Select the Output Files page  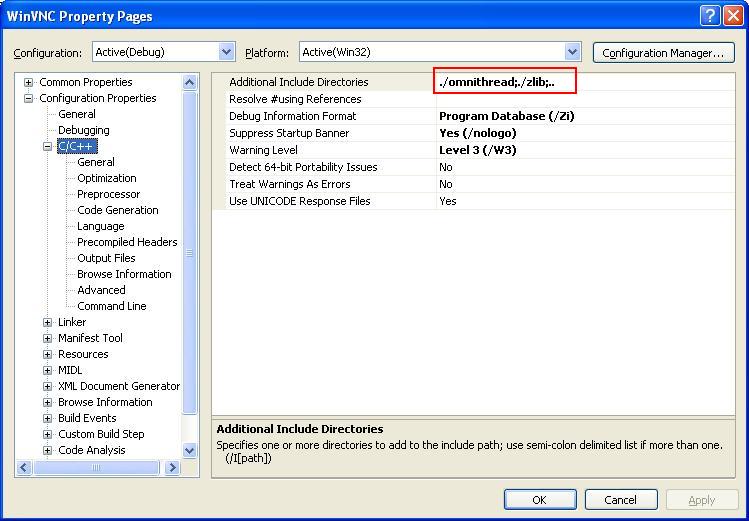(107, 258)
